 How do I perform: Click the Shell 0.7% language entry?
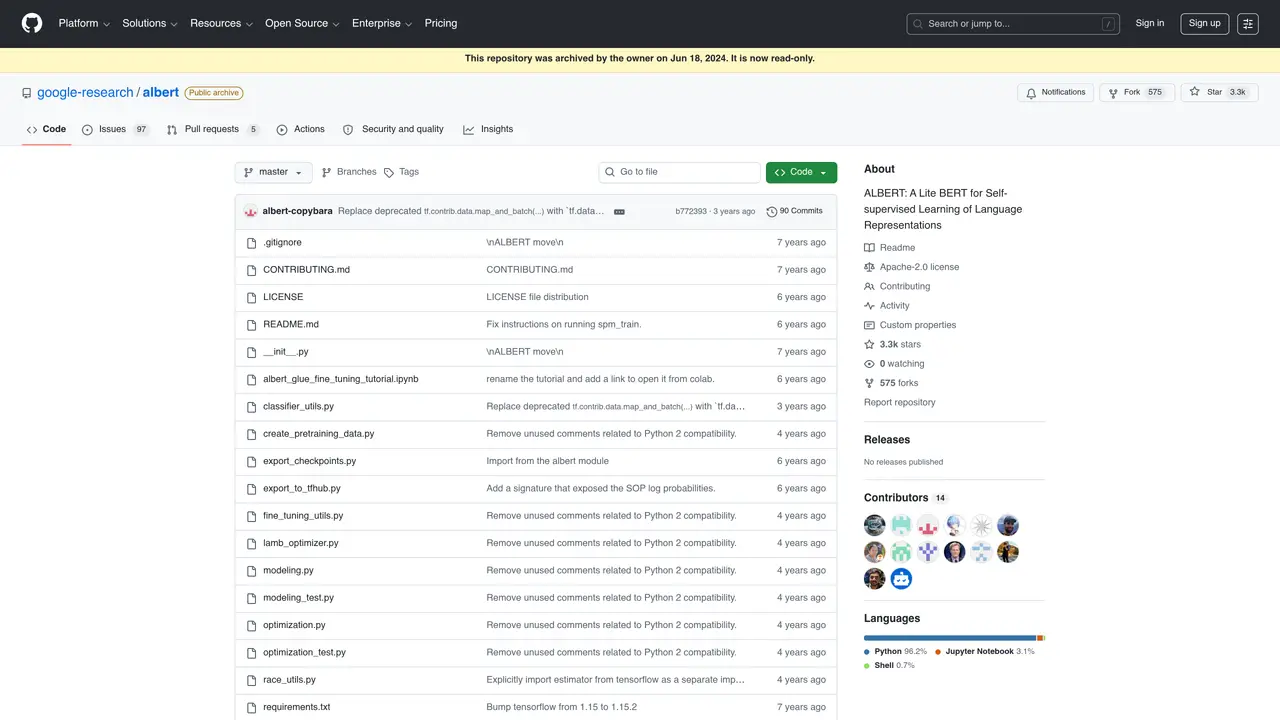coord(889,666)
